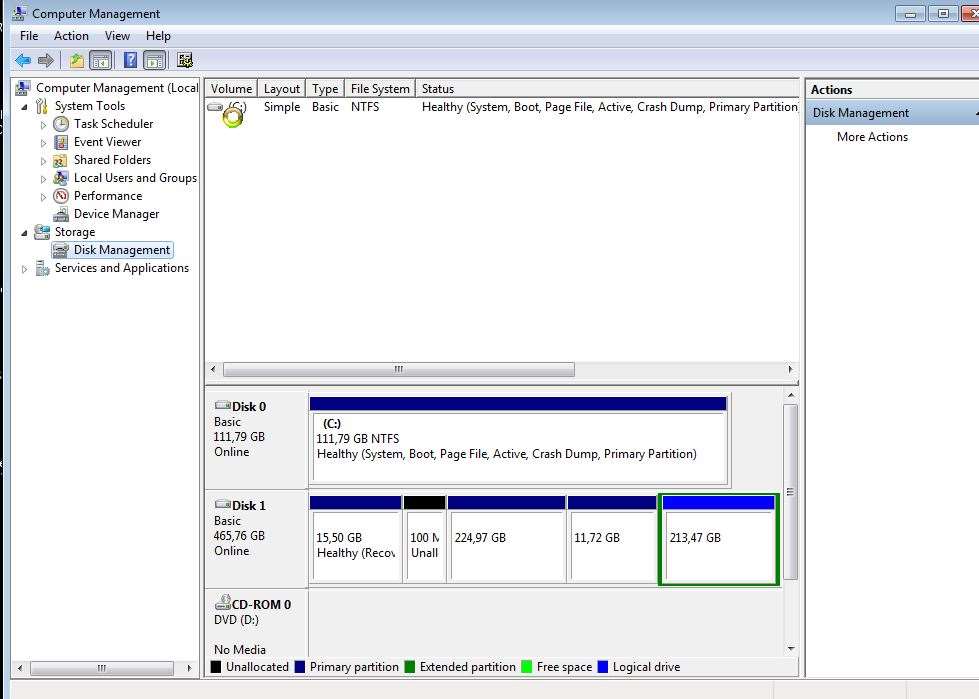The width and height of the screenshot is (979, 699).
Task: Select the 224,97 GB partition
Action: pyautogui.click(x=506, y=540)
